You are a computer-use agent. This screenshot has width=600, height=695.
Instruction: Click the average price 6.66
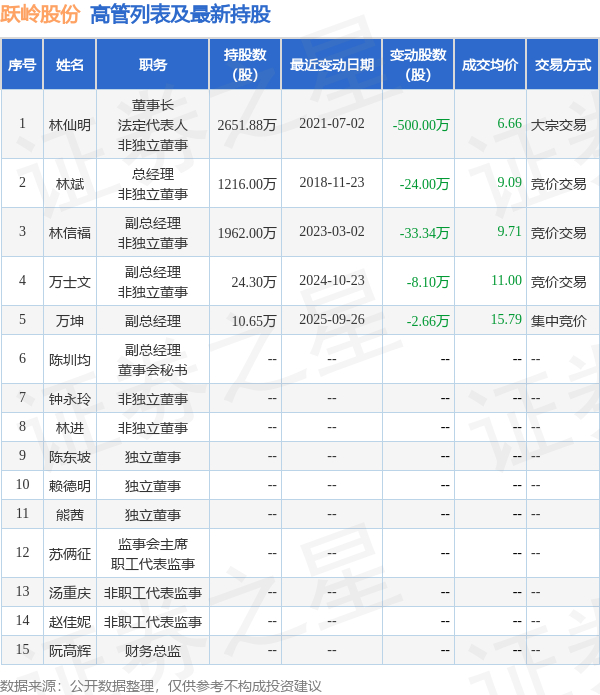(509, 123)
